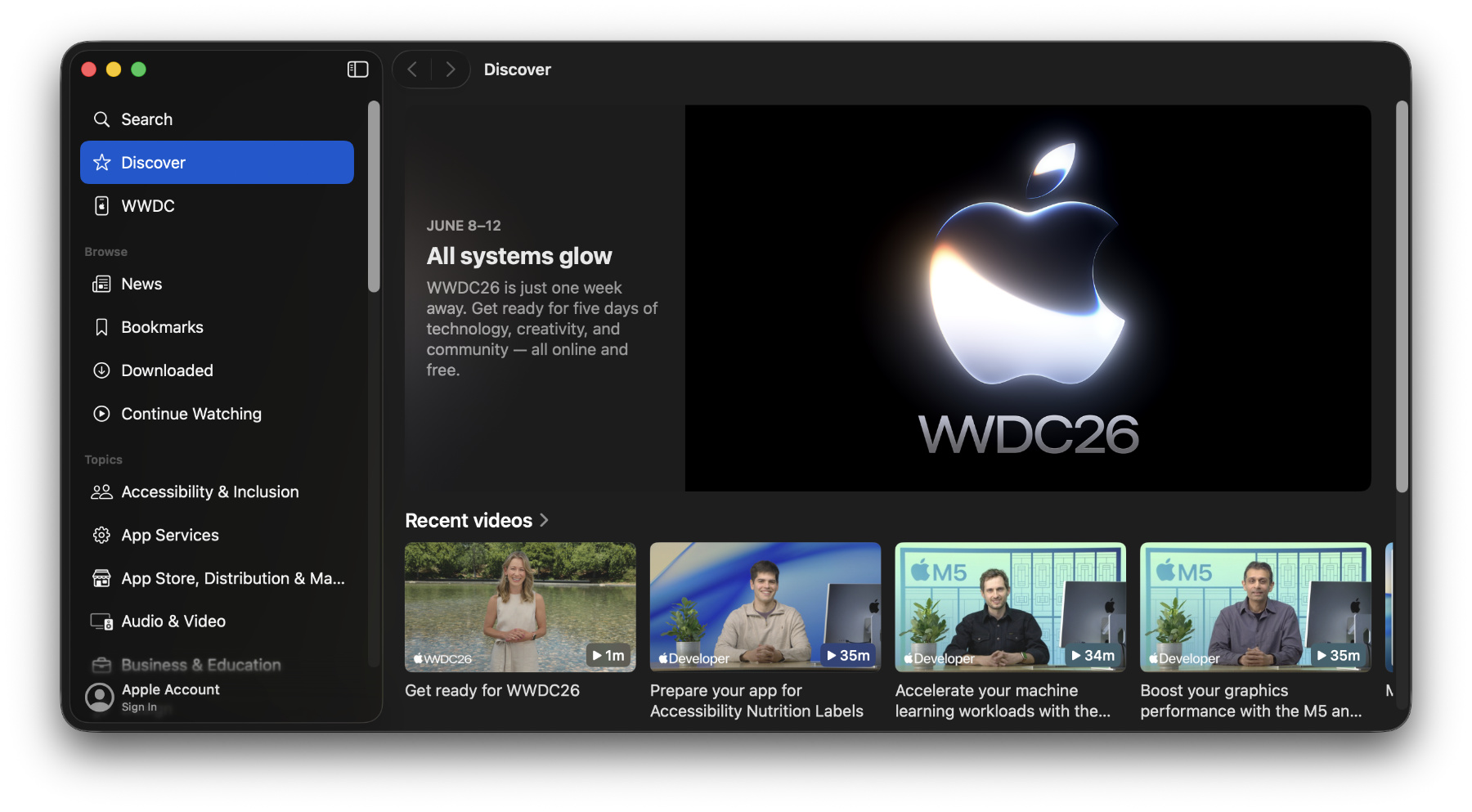Screen dimensions: 1472x812
Task: Click the Discover star icon
Action: 101,163
